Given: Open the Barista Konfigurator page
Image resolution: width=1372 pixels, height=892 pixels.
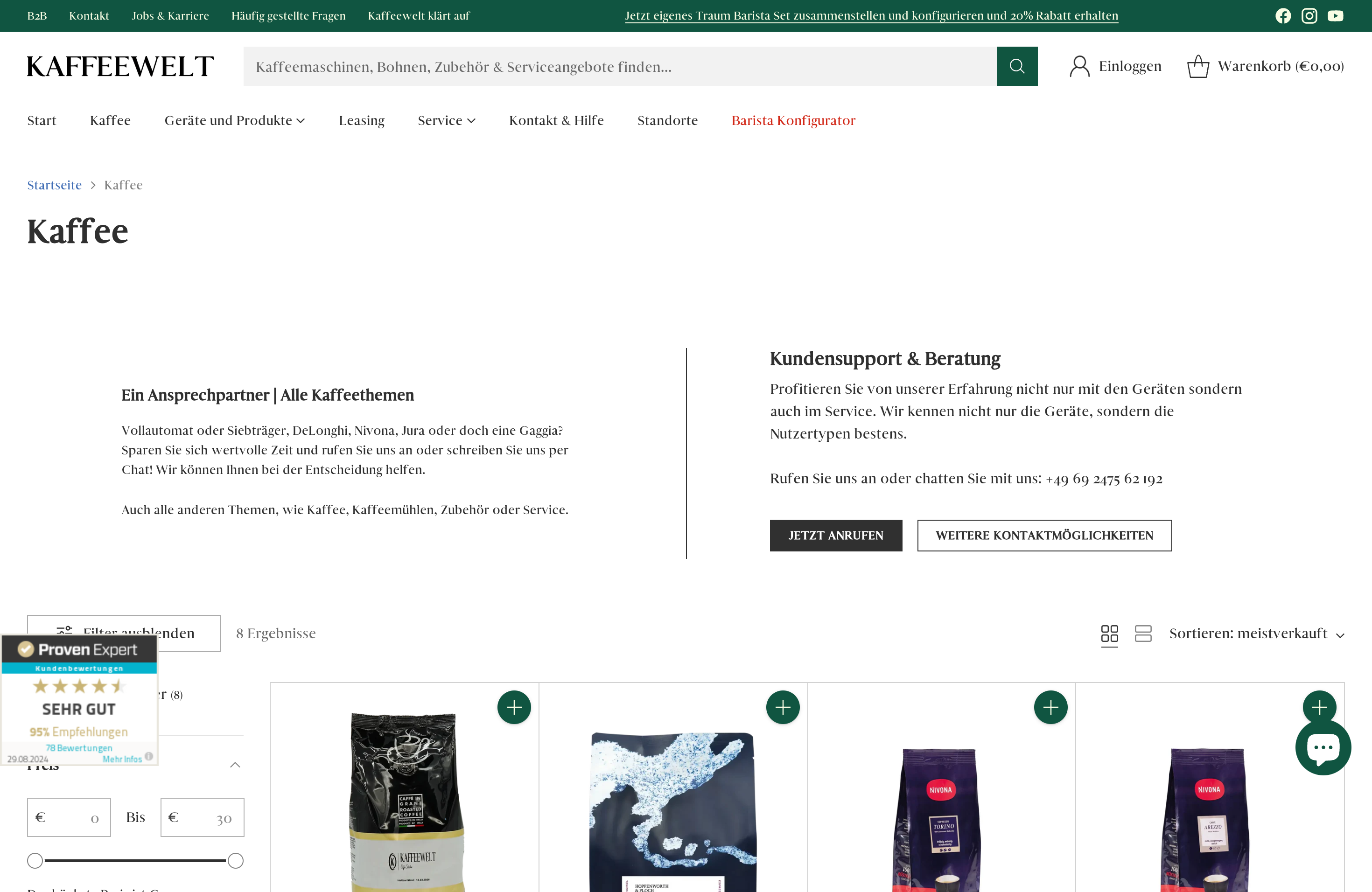Looking at the screenshot, I should point(793,120).
